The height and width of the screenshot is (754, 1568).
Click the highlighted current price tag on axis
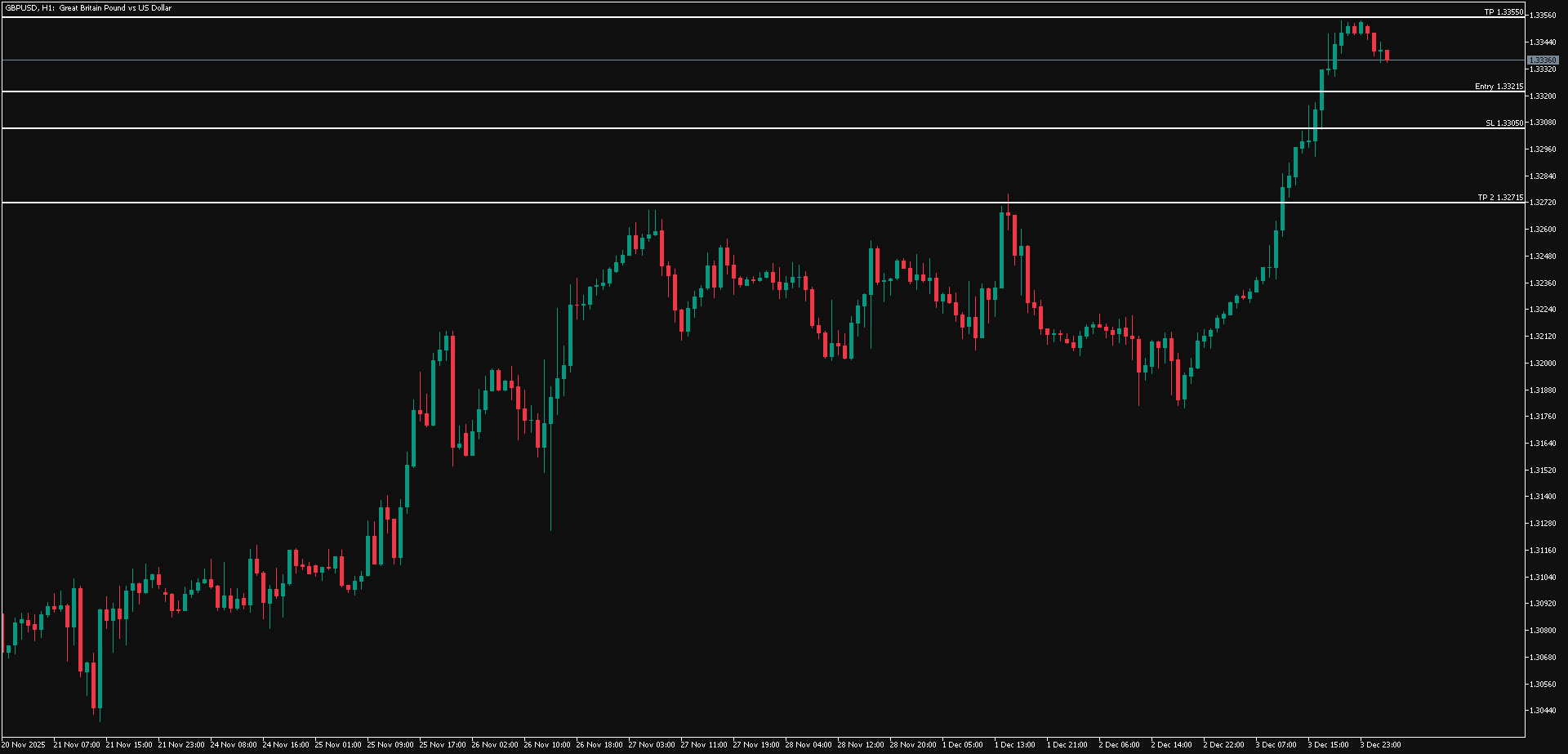pos(1543,60)
